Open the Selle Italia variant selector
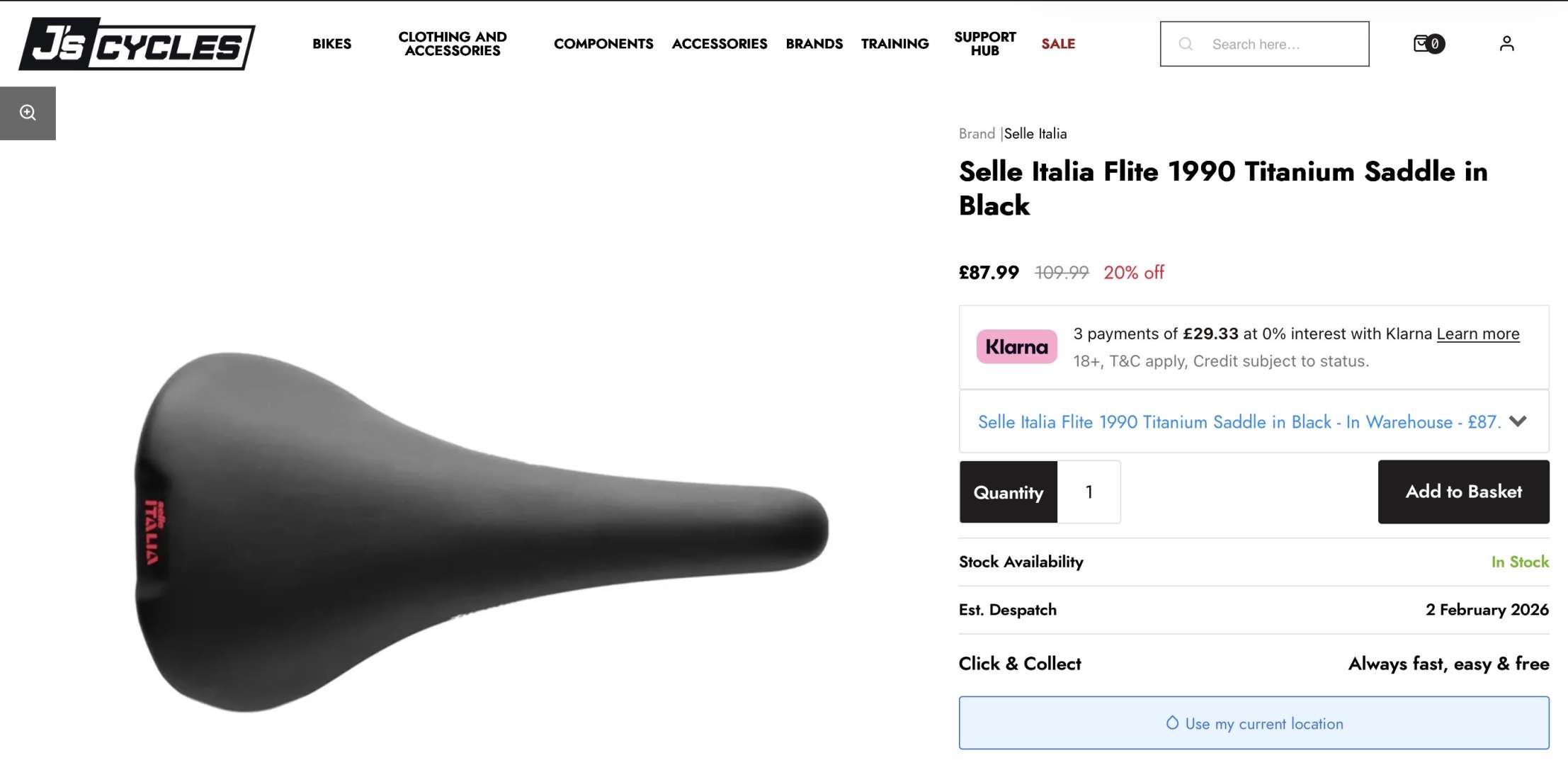Screen dimensions: 1568x765 tap(1238, 421)
